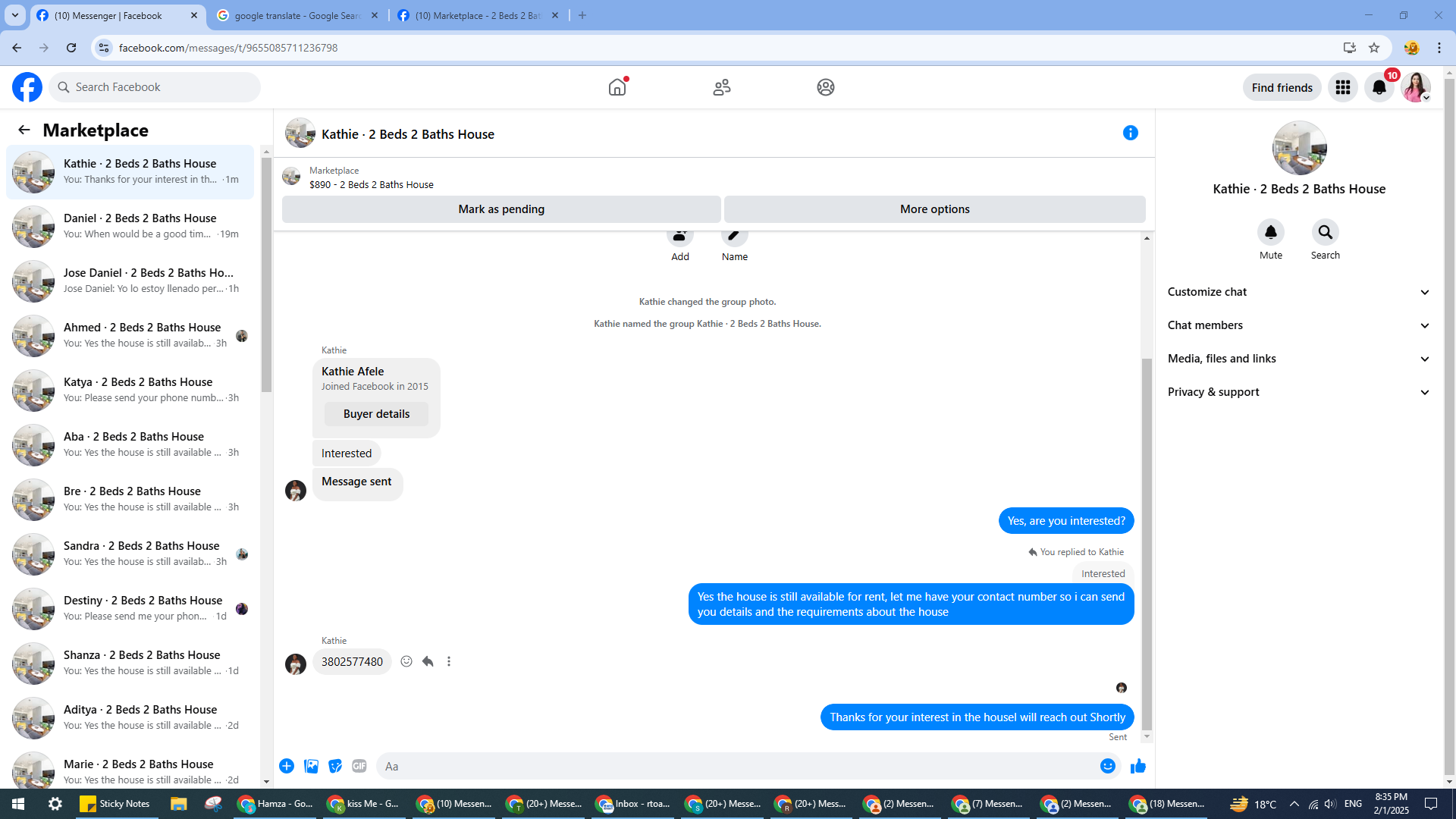
Task: Open the notifications bell
Action: 1379,87
